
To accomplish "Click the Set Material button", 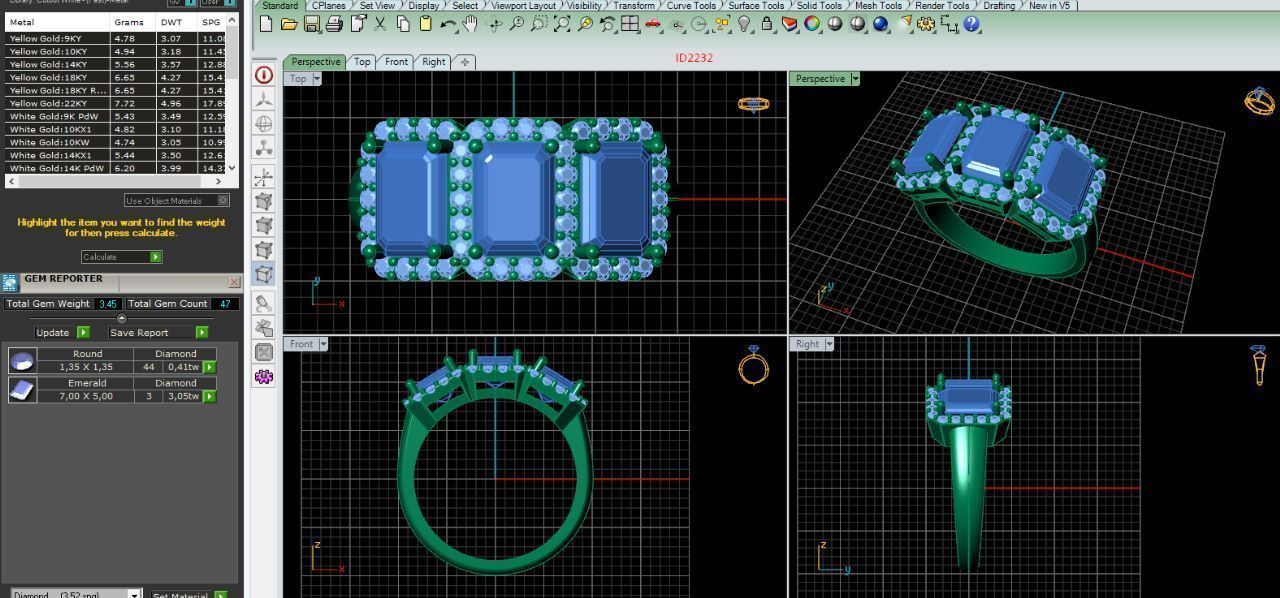I will (x=189, y=594).
